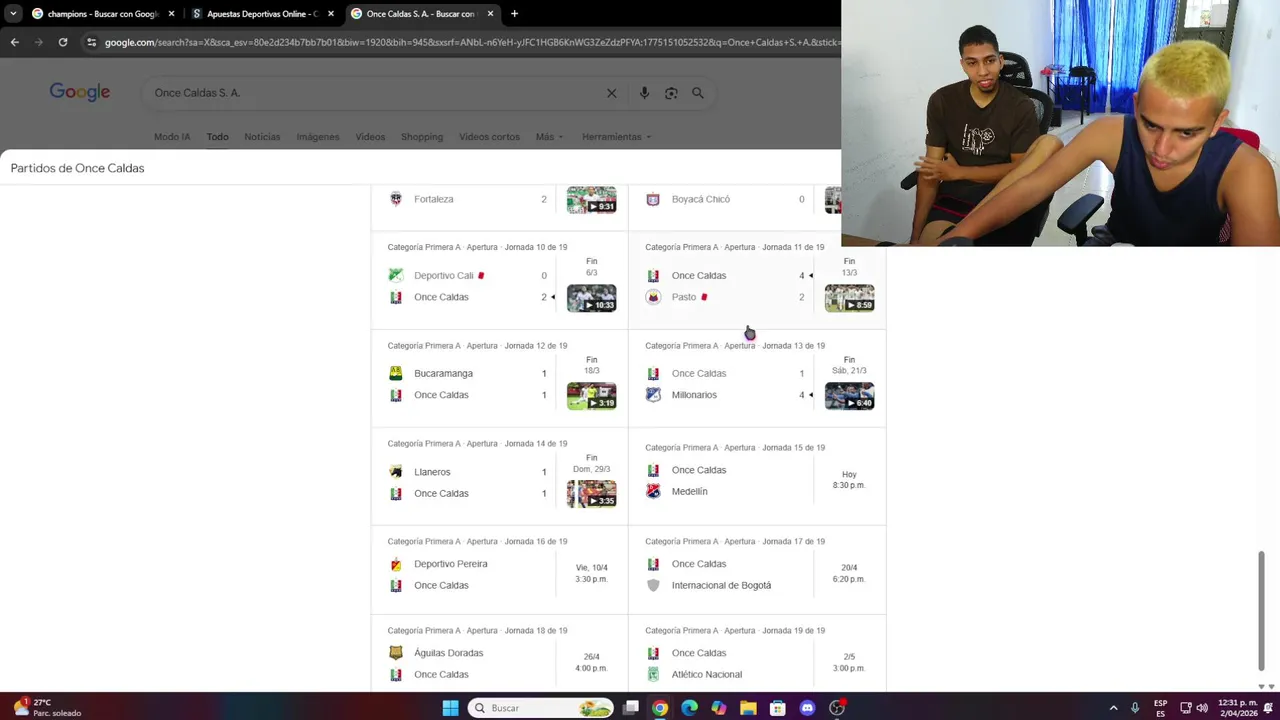Click the page vertical scrollbar thumb
This screenshot has height=720, width=1280.
(x=1261, y=611)
